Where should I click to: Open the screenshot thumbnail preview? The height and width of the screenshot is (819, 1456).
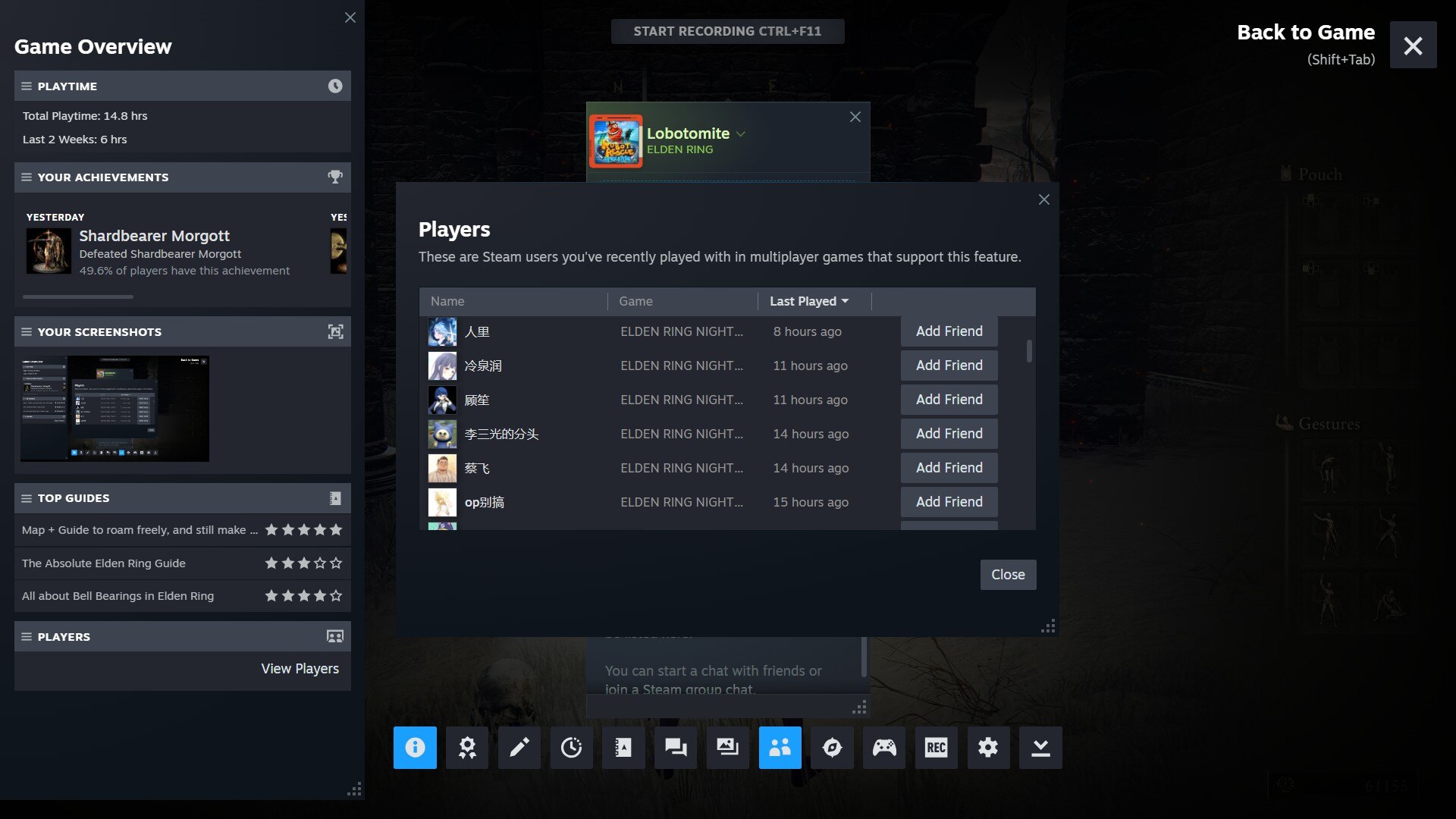pyautogui.click(x=115, y=409)
